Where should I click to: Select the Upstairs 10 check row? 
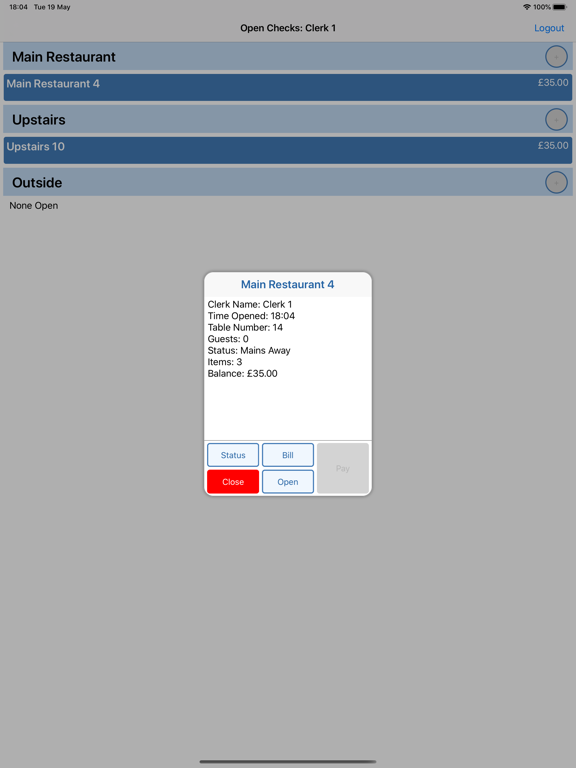[x=288, y=150]
